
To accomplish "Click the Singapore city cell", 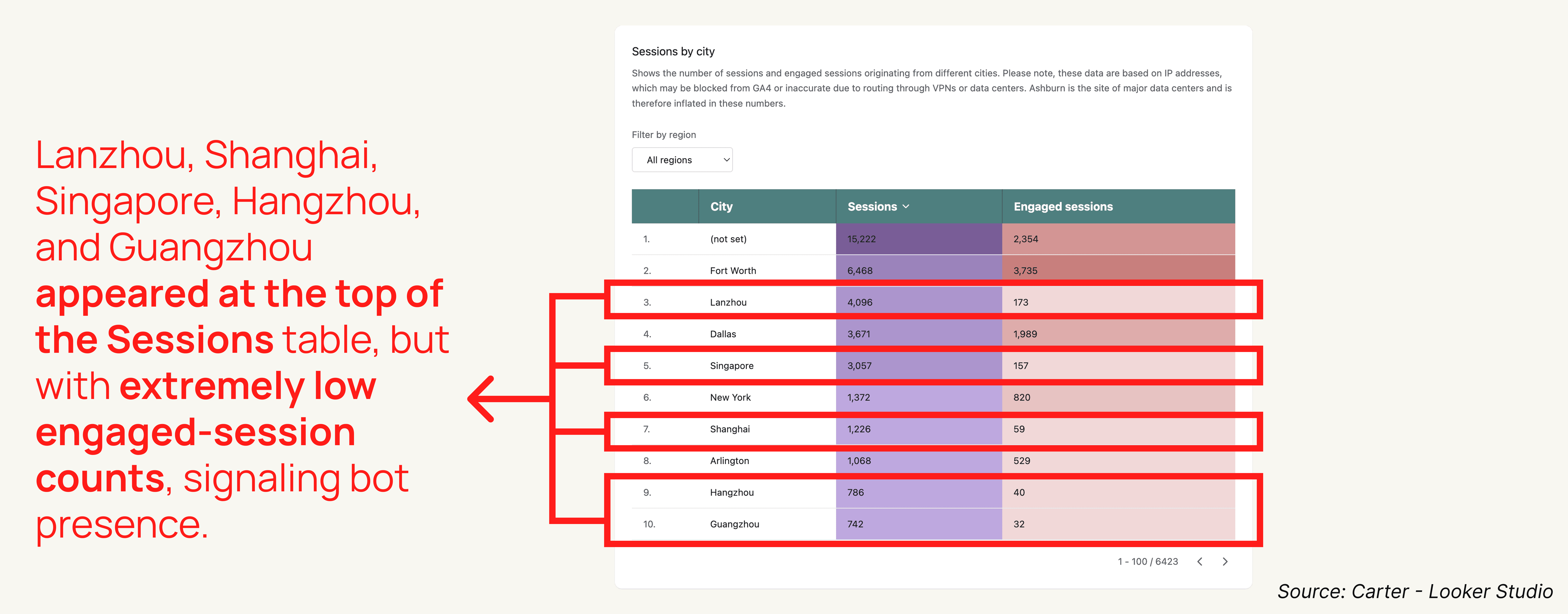I will [732, 366].
